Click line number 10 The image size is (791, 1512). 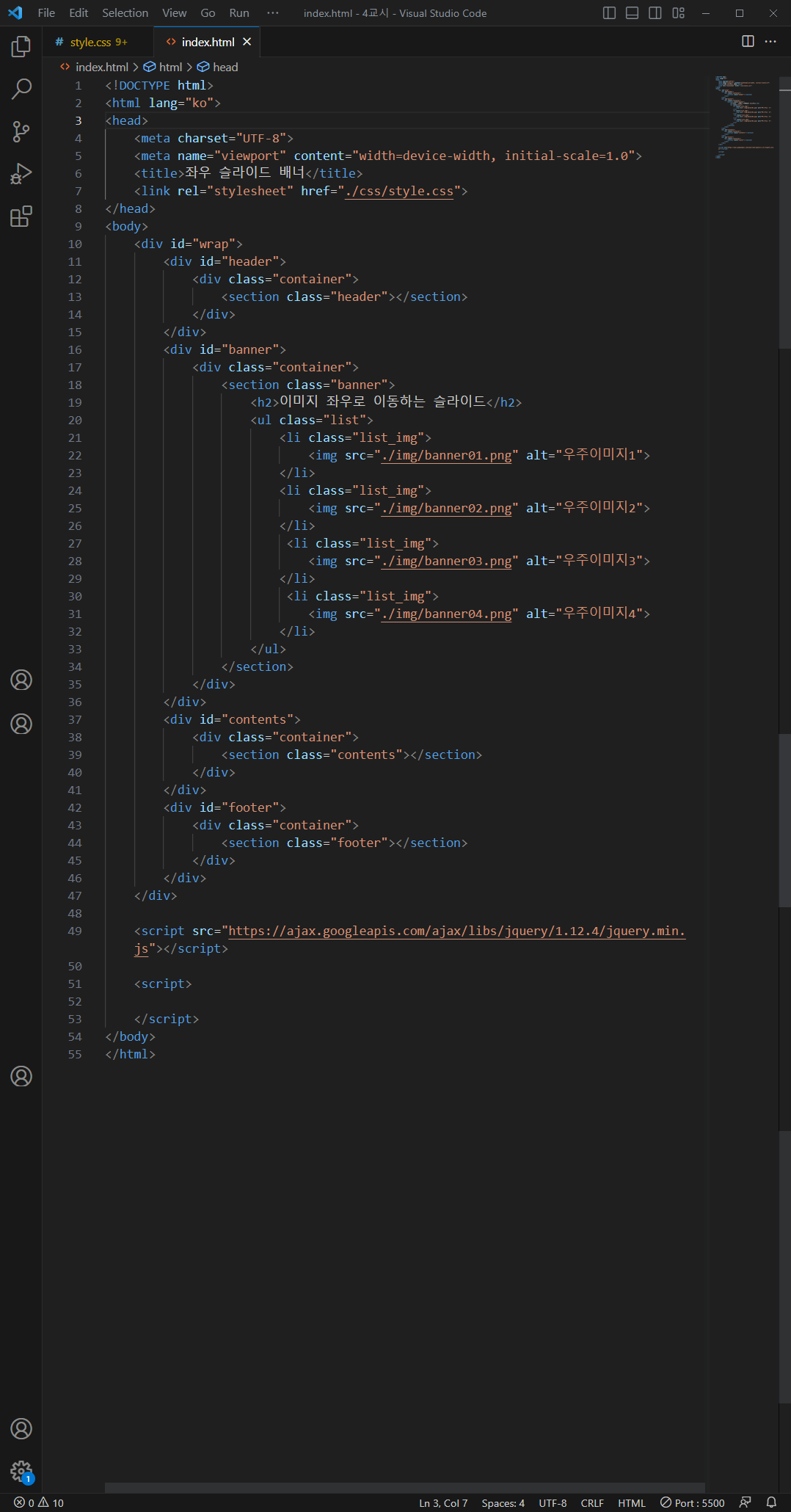[x=75, y=244]
